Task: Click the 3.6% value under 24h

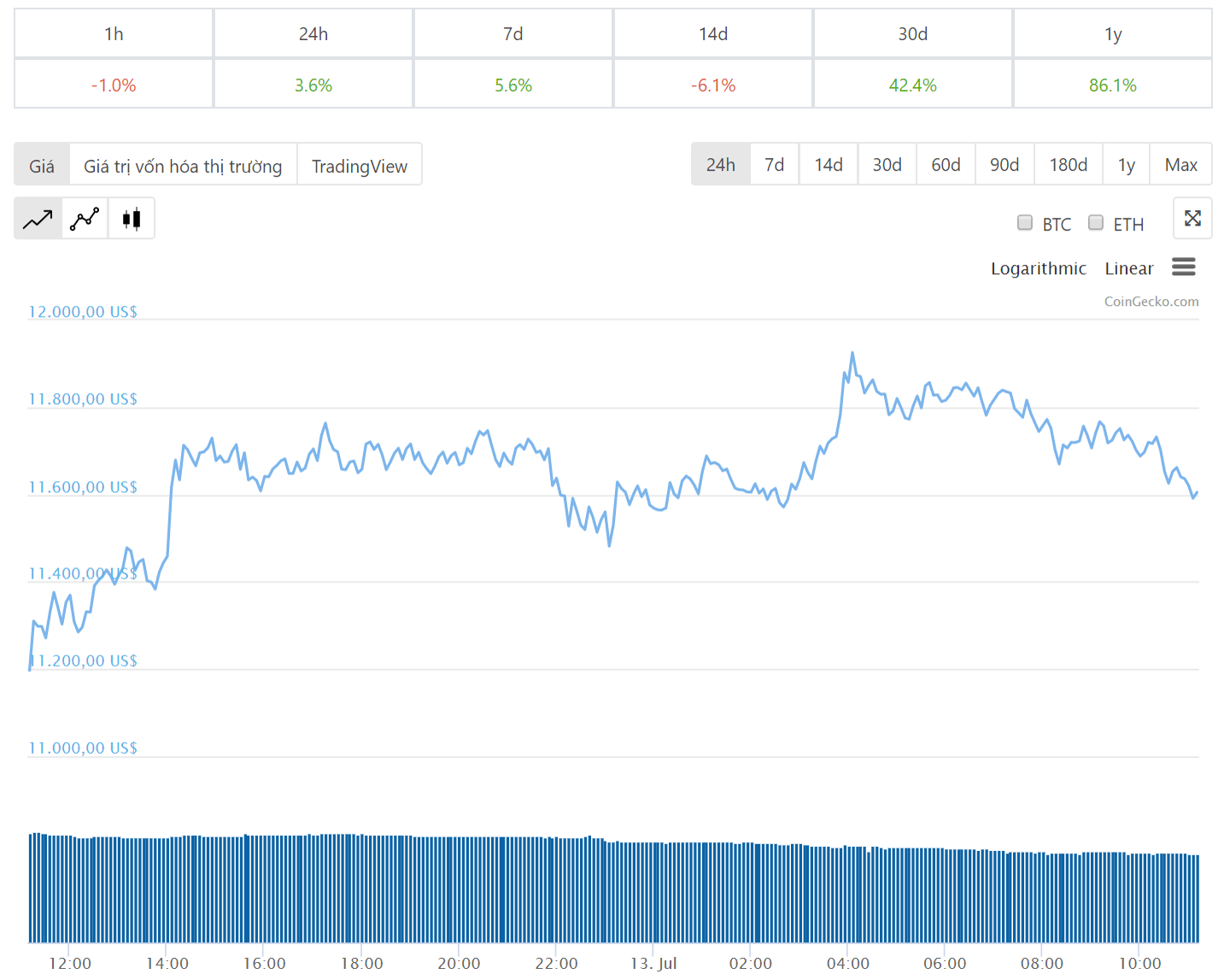Action: click(x=313, y=85)
